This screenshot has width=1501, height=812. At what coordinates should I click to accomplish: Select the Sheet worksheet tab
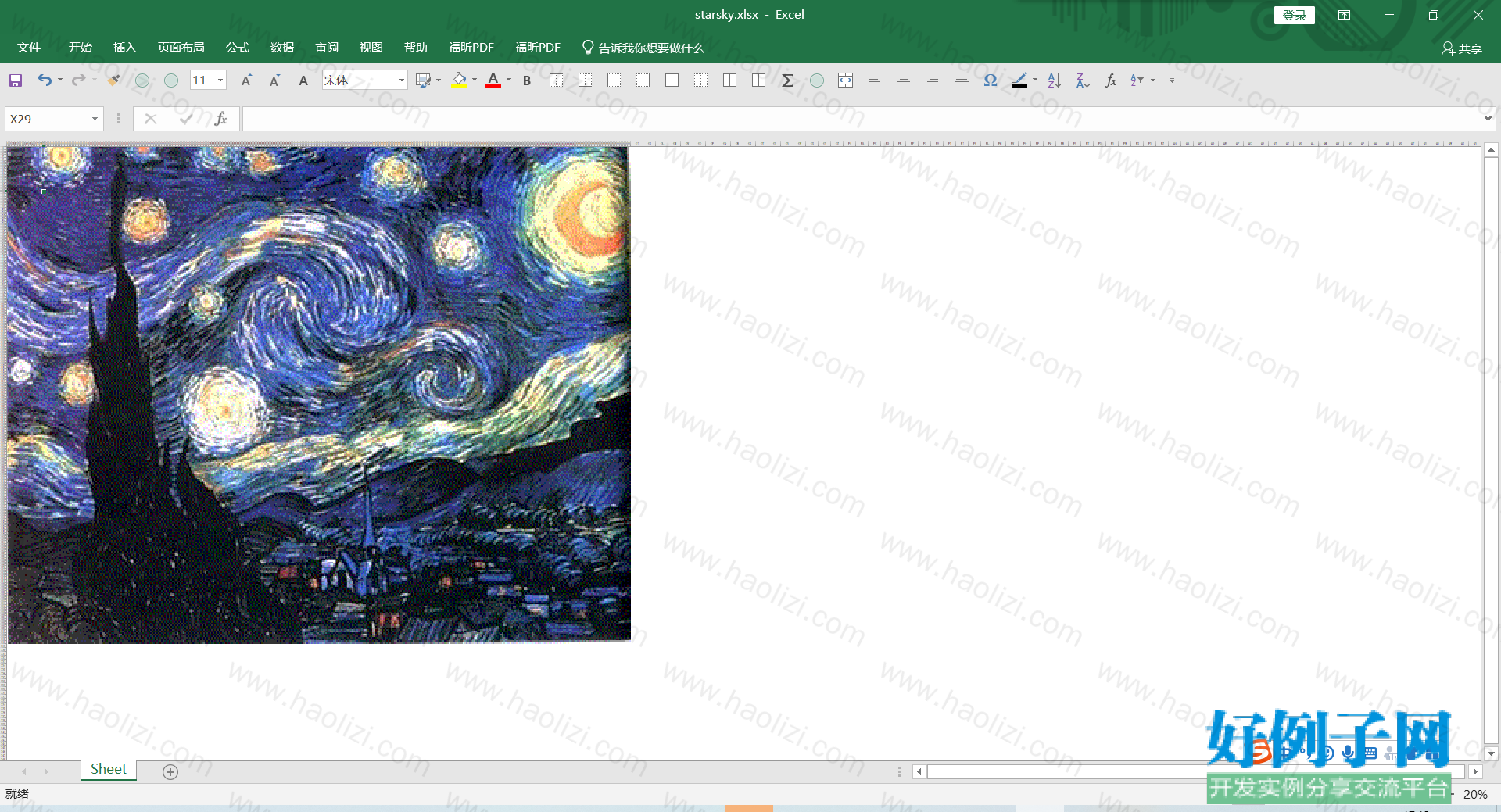109,770
